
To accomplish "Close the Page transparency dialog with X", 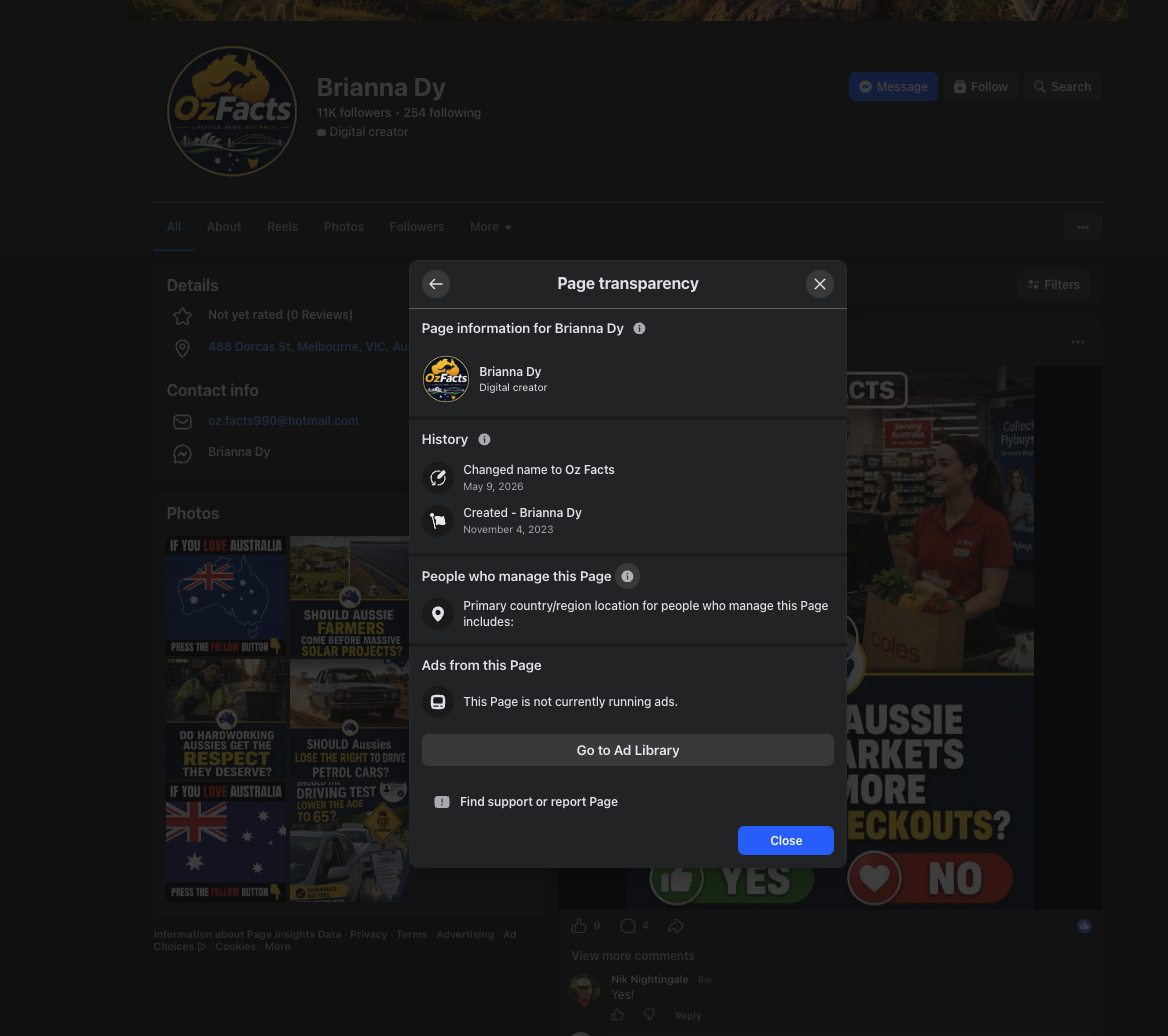I will coord(819,284).
